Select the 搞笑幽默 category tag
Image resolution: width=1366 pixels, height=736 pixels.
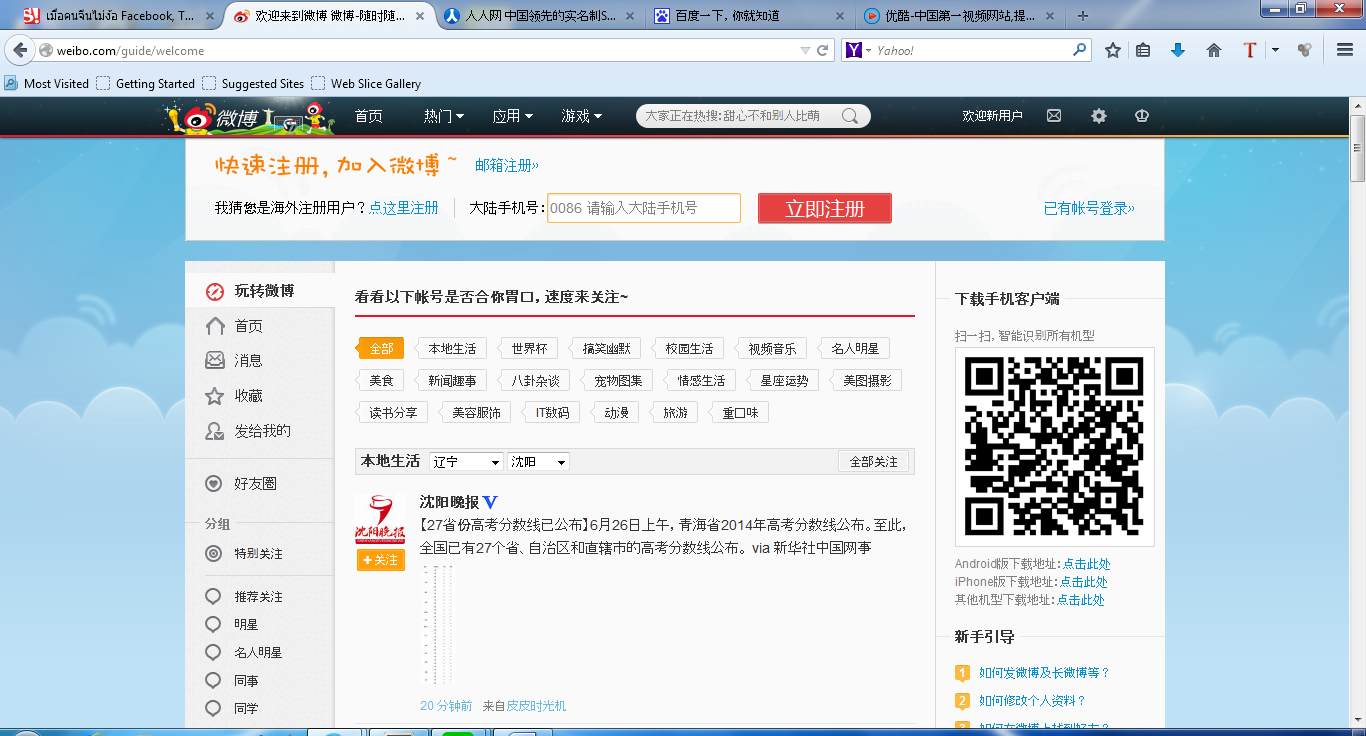click(x=606, y=348)
